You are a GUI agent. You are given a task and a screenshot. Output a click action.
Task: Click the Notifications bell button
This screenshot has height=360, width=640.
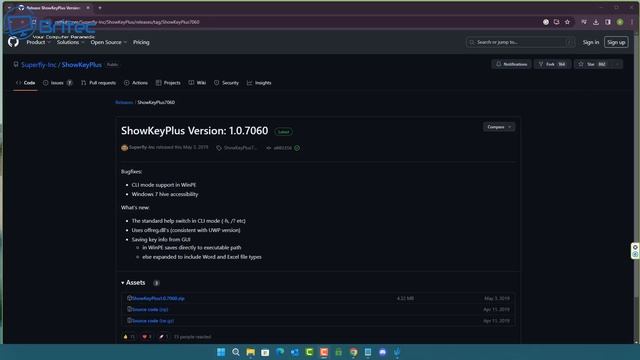(511, 64)
